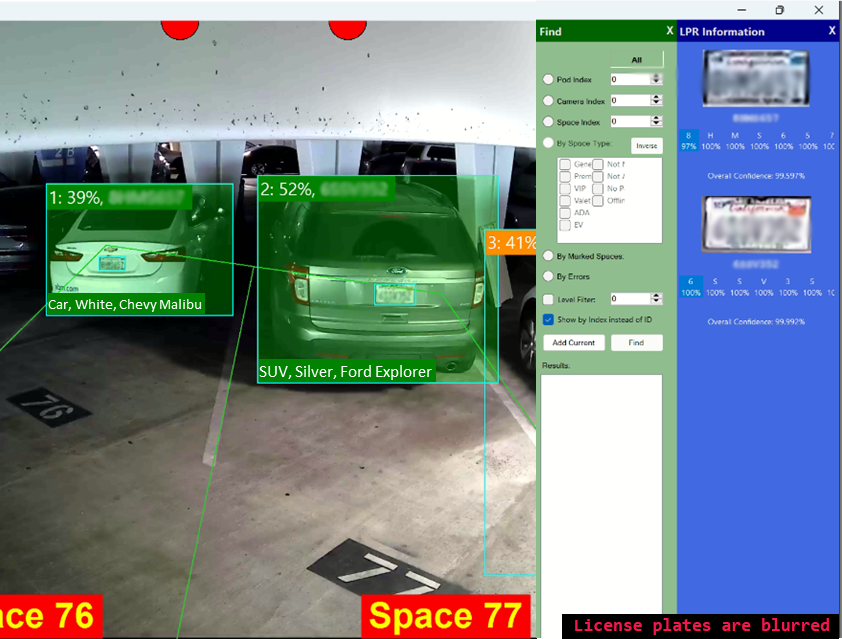Restore the window using title bar icon

pyautogui.click(x=780, y=10)
